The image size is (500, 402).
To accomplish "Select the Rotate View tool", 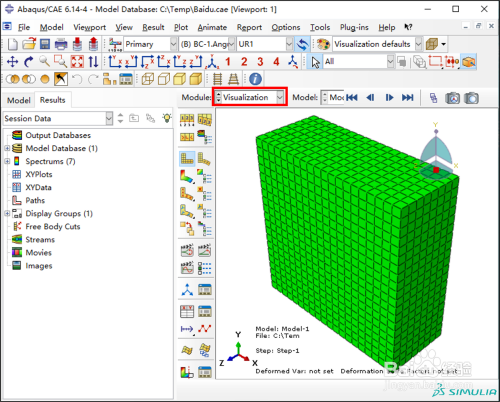I will pos(29,62).
